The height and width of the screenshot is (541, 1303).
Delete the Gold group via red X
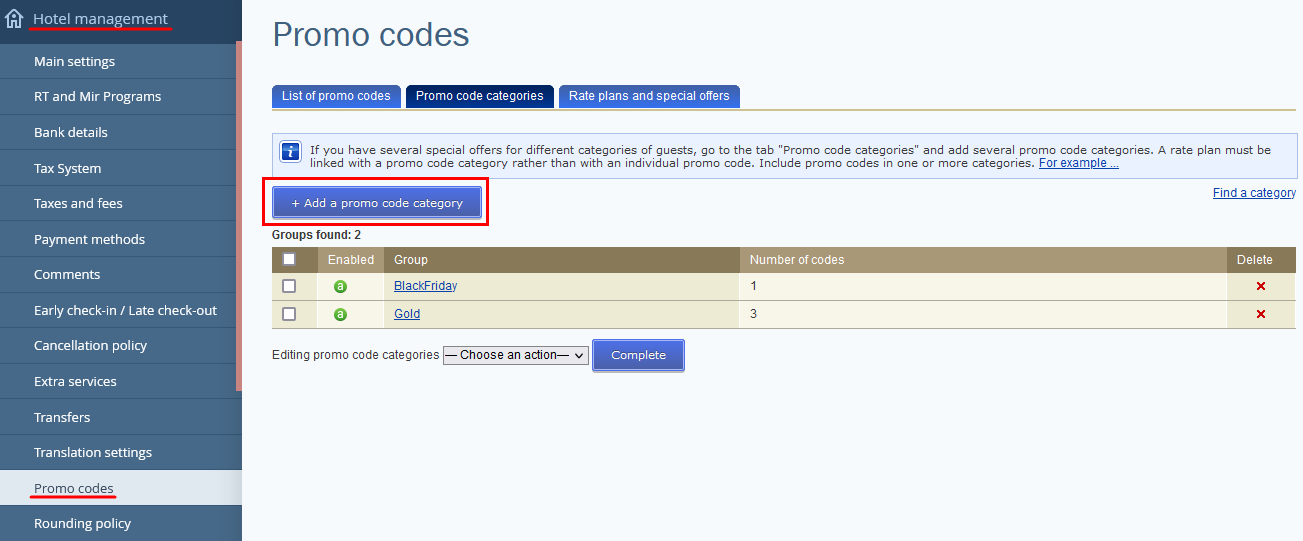1260,314
